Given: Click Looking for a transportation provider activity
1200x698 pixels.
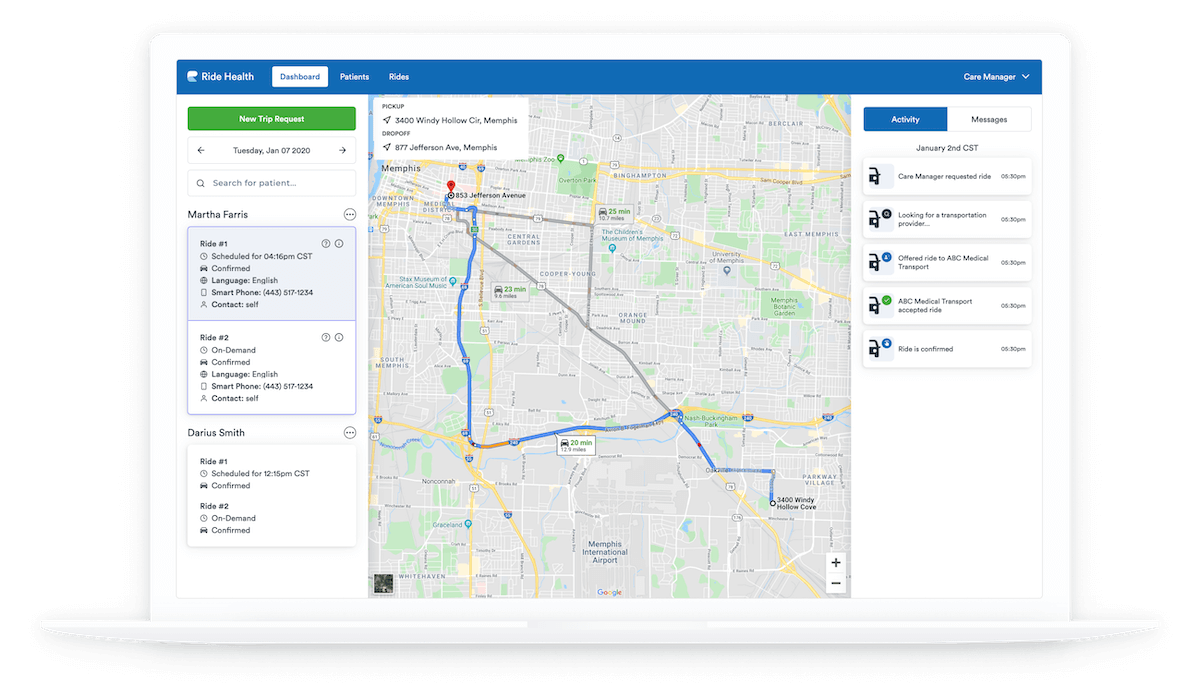Looking at the screenshot, I should pyautogui.click(x=947, y=219).
